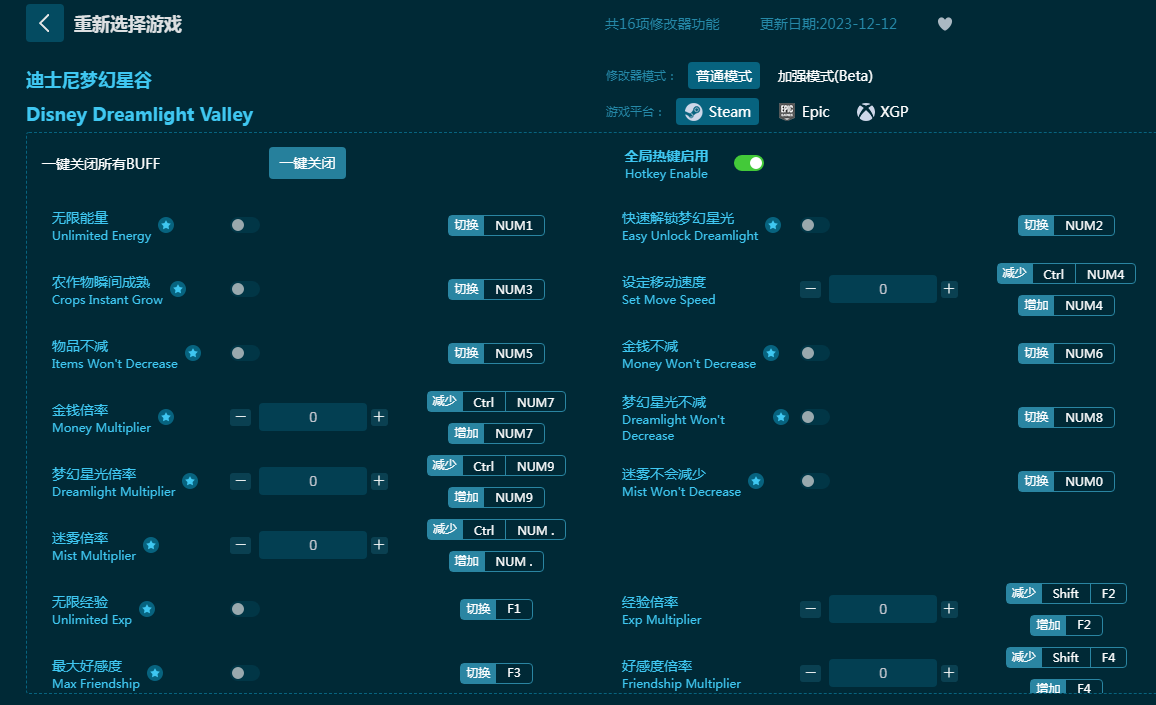Select the 普通模式 trainer mode
The width and height of the screenshot is (1156, 705).
pos(724,76)
